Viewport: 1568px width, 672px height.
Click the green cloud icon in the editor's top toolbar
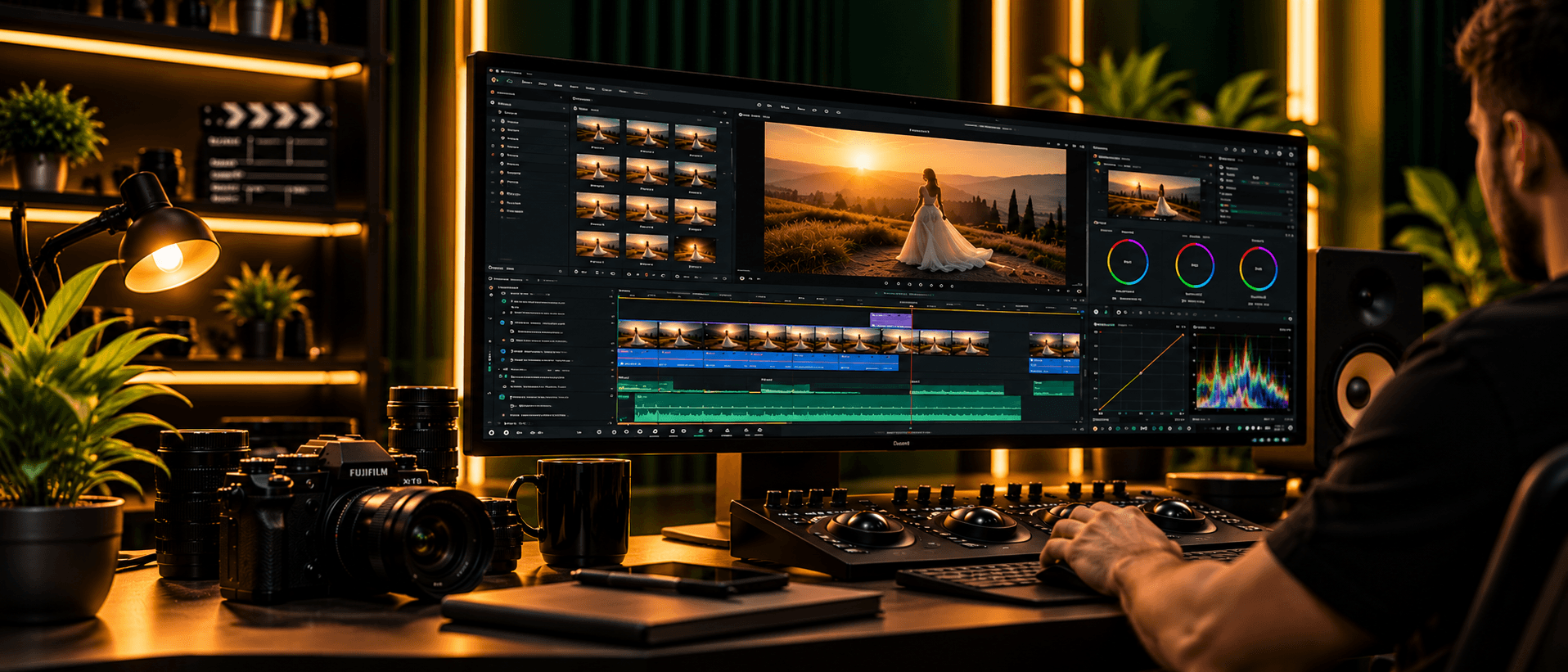point(509,81)
